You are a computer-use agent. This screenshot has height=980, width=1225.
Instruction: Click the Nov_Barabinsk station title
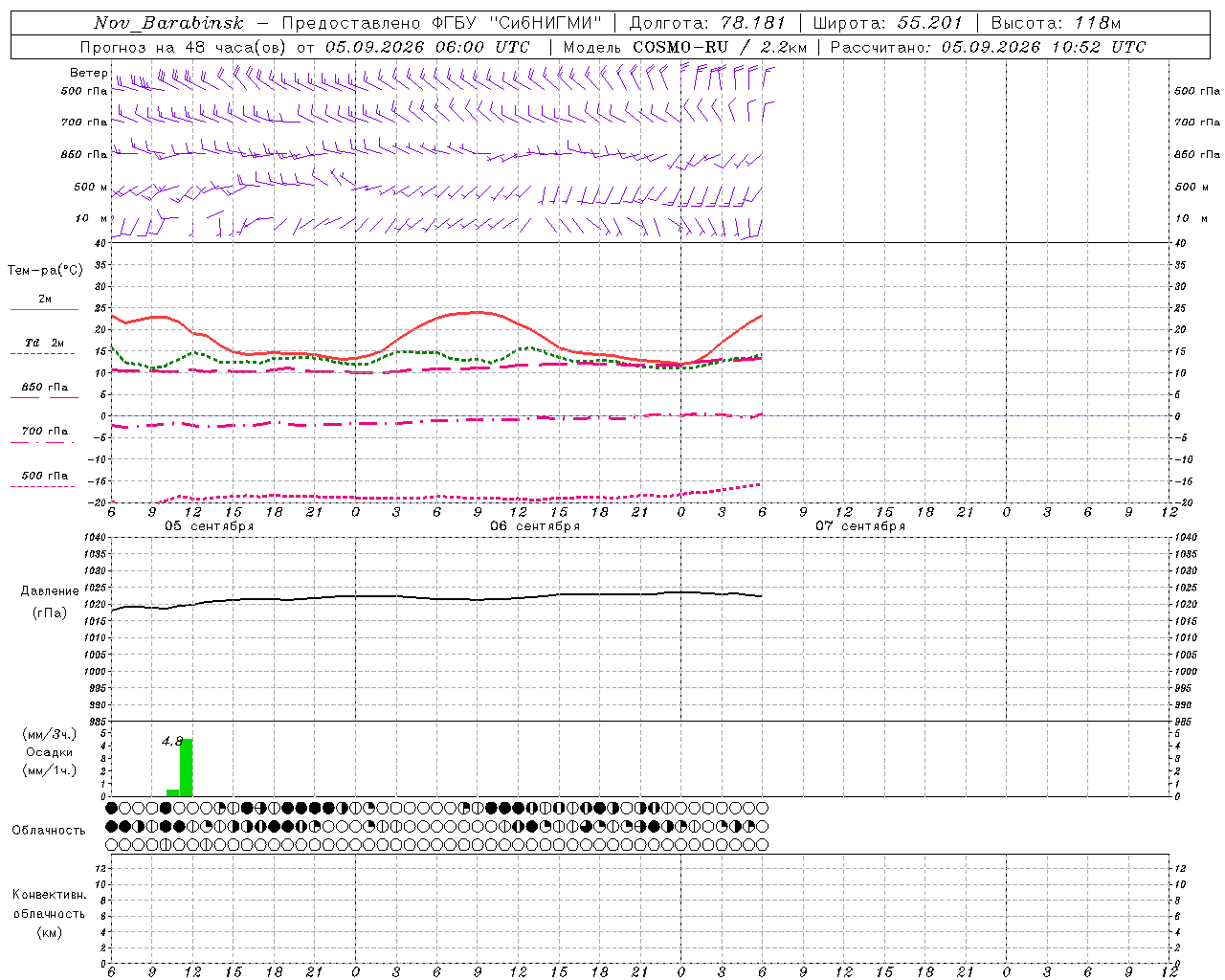click(x=169, y=23)
